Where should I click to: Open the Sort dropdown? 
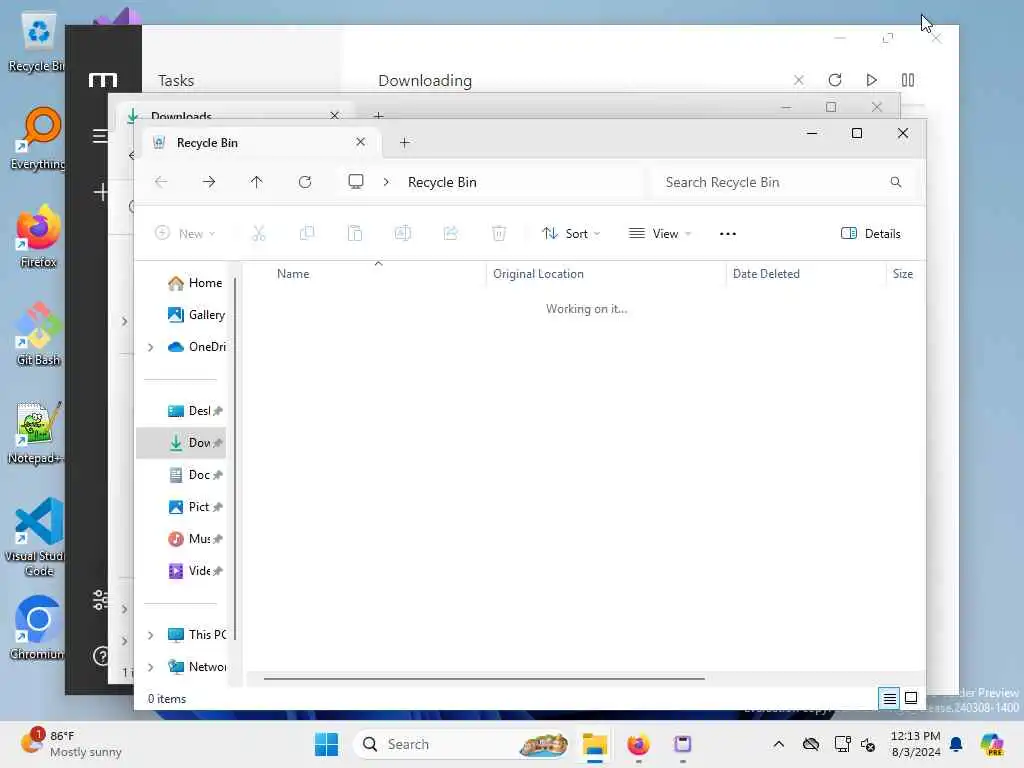571,234
